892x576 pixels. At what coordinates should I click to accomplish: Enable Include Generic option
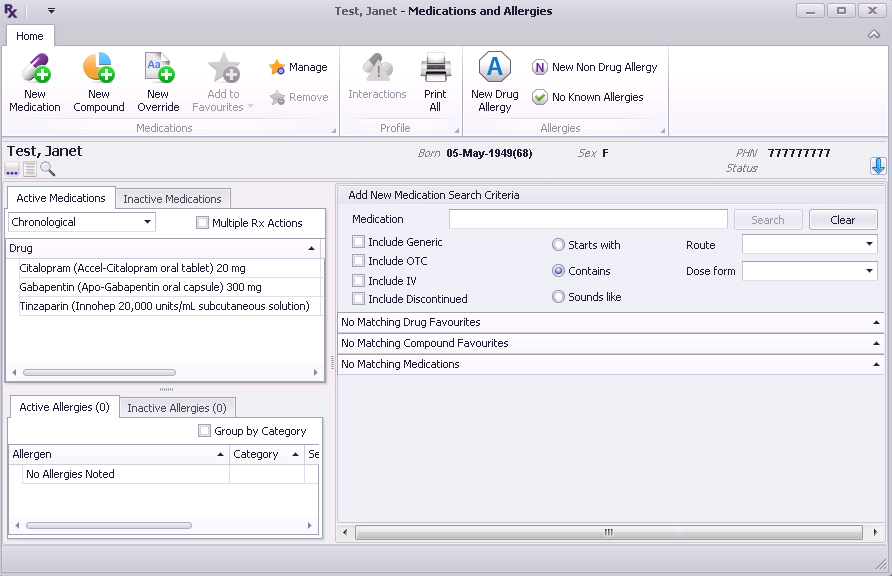pyautogui.click(x=358, y=242)
